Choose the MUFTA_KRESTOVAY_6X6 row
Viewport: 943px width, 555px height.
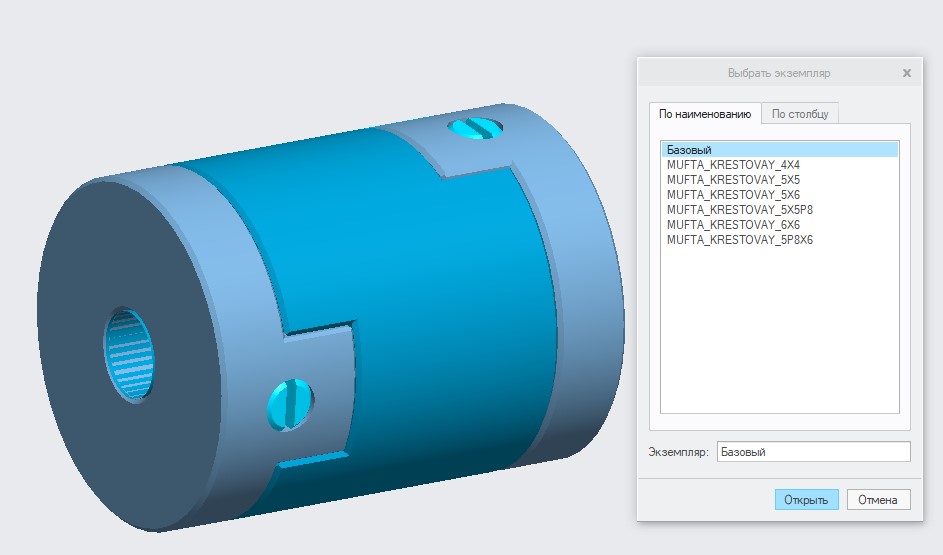pyautogui.click(x=779, y=225)
